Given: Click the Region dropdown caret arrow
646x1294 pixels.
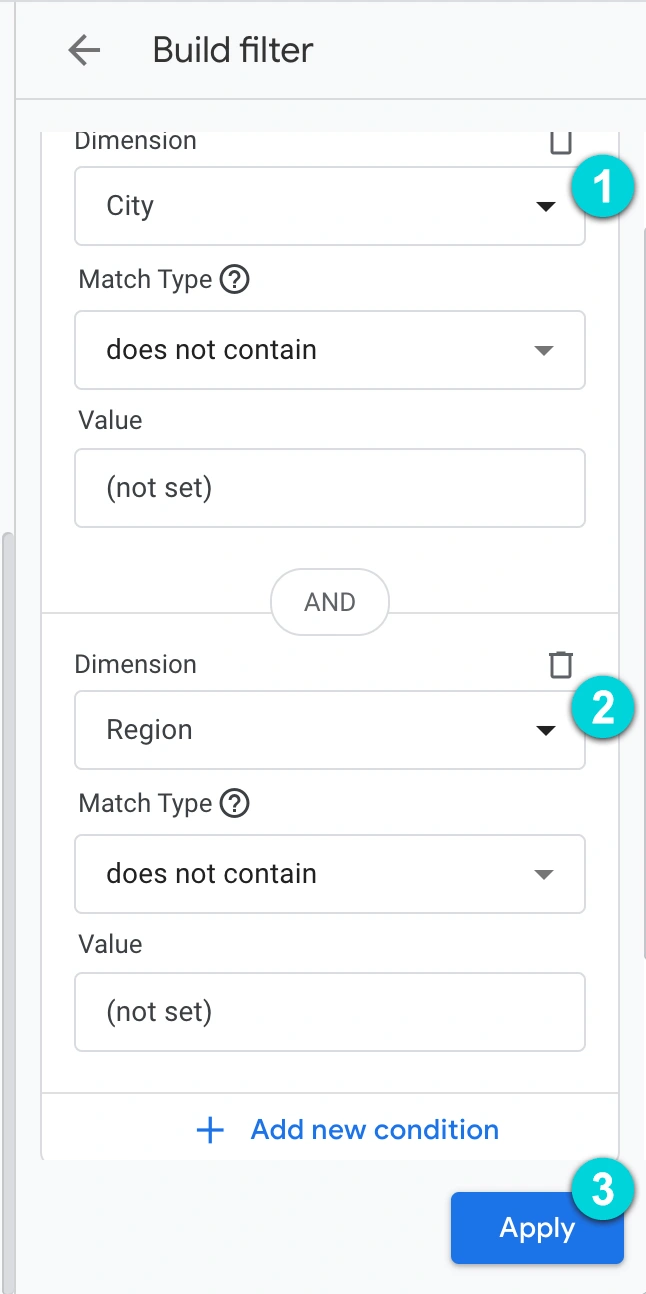Looking at the screenshot, I should coord(545,731).
